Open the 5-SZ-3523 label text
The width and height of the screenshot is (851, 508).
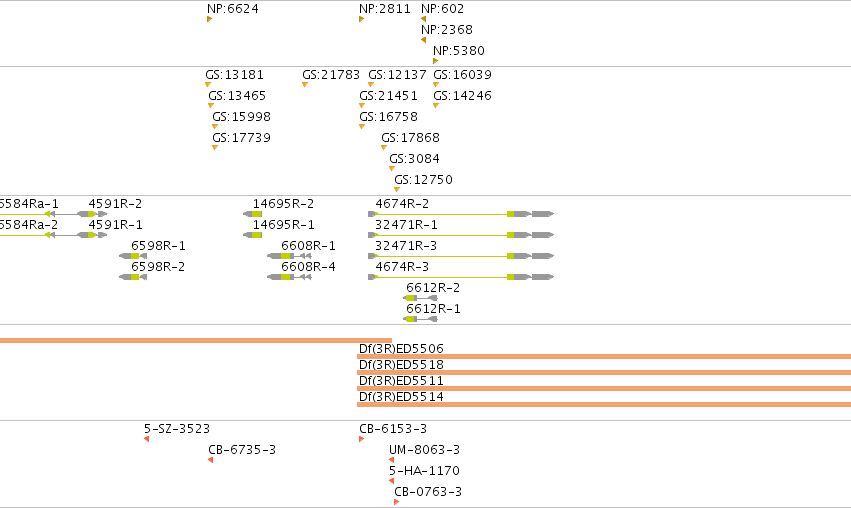[x=177, y=429]
